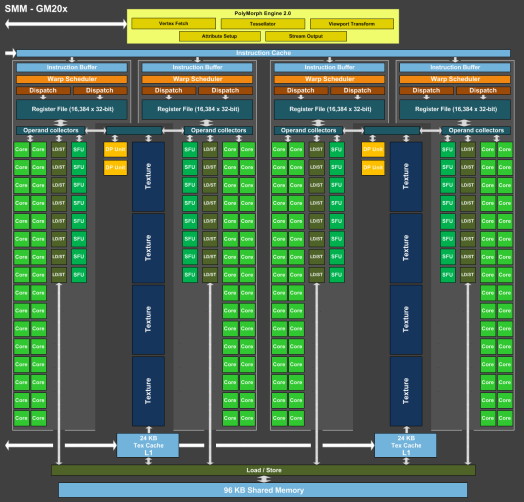This screenshot has width=524, height=502.
Task: Select the Attribute Setup block
Action: coord(220,36)
